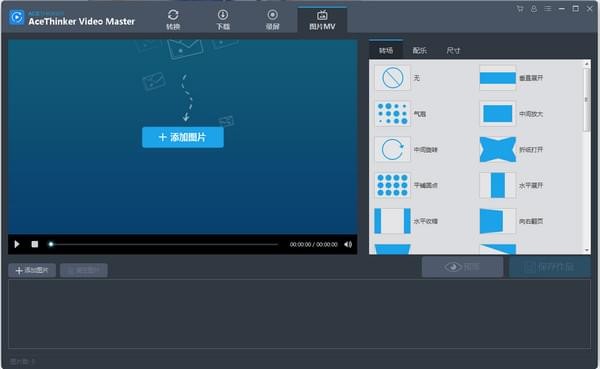
Task: Switch to the 配乐 music tab
Action: [x=419, y=50]
